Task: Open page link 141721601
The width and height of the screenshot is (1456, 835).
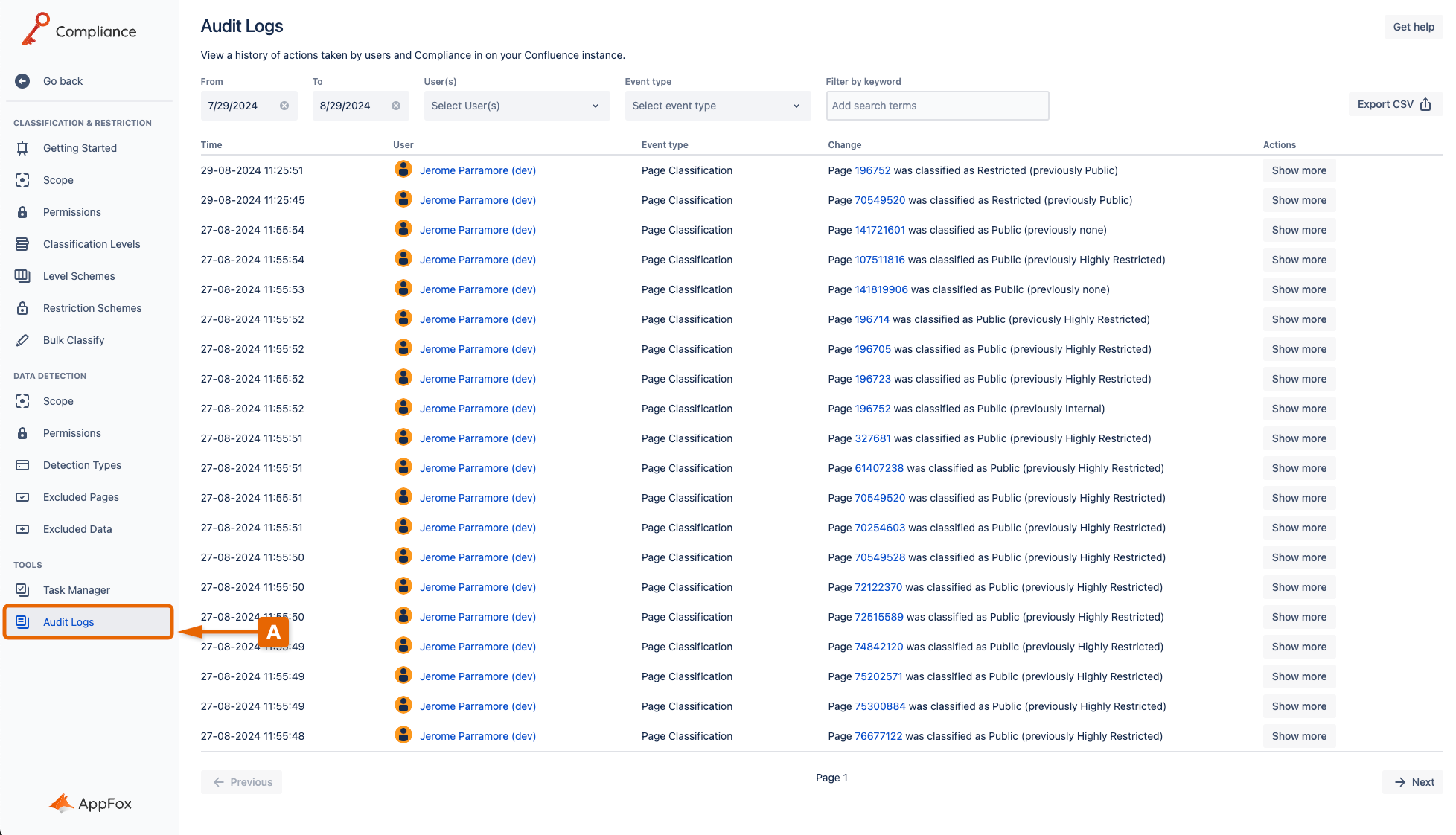Action: [879, 230]
